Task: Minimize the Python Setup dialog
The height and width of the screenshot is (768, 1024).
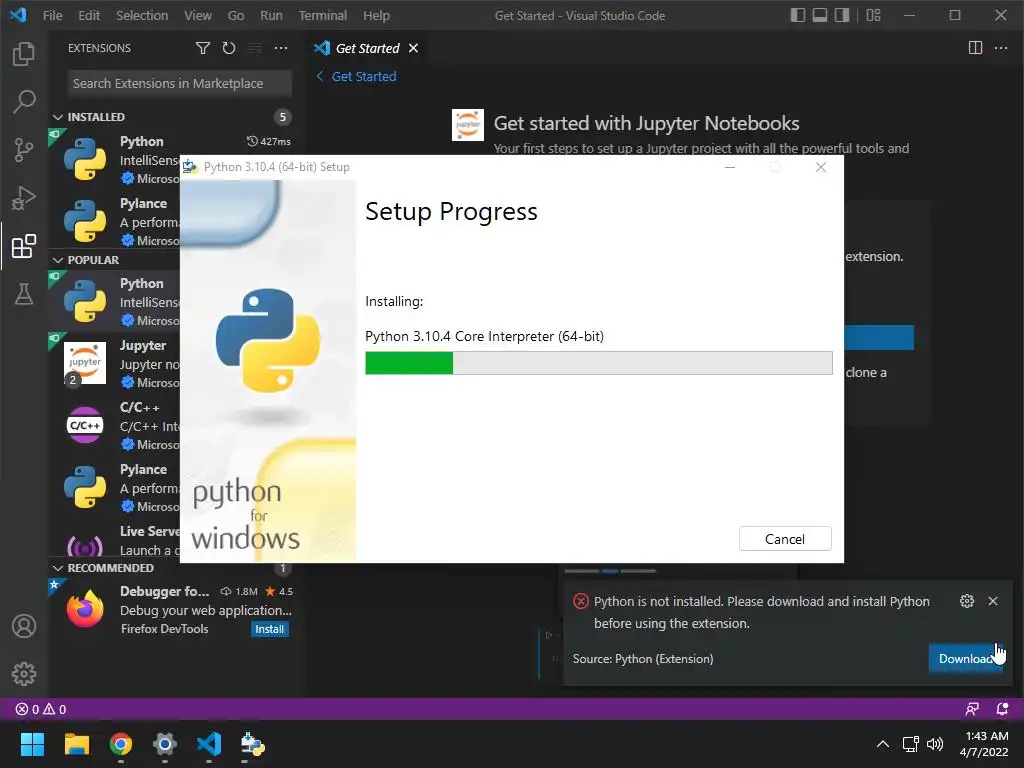Action: click(729, 167)
